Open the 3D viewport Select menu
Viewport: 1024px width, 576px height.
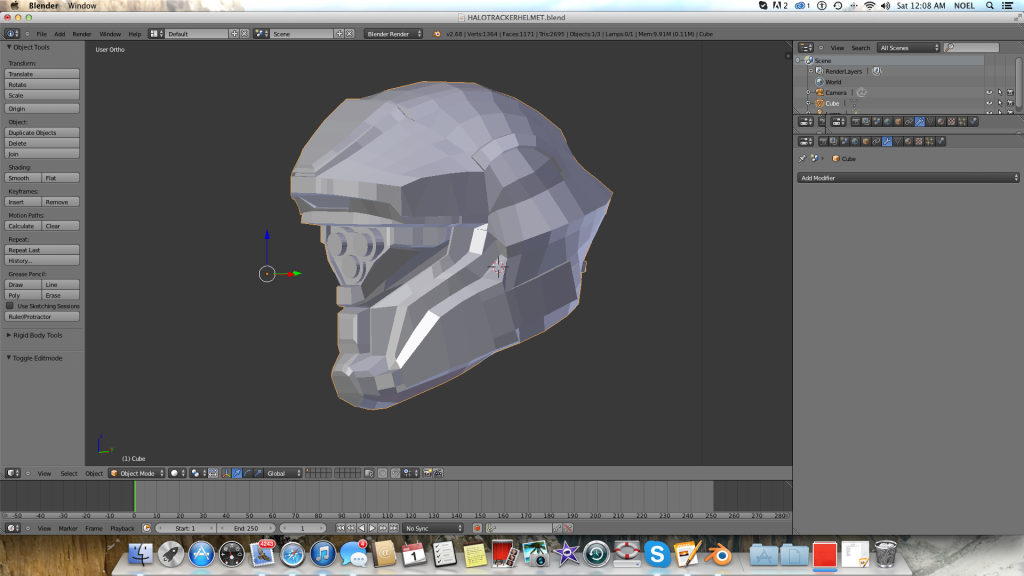click(69, 473)
